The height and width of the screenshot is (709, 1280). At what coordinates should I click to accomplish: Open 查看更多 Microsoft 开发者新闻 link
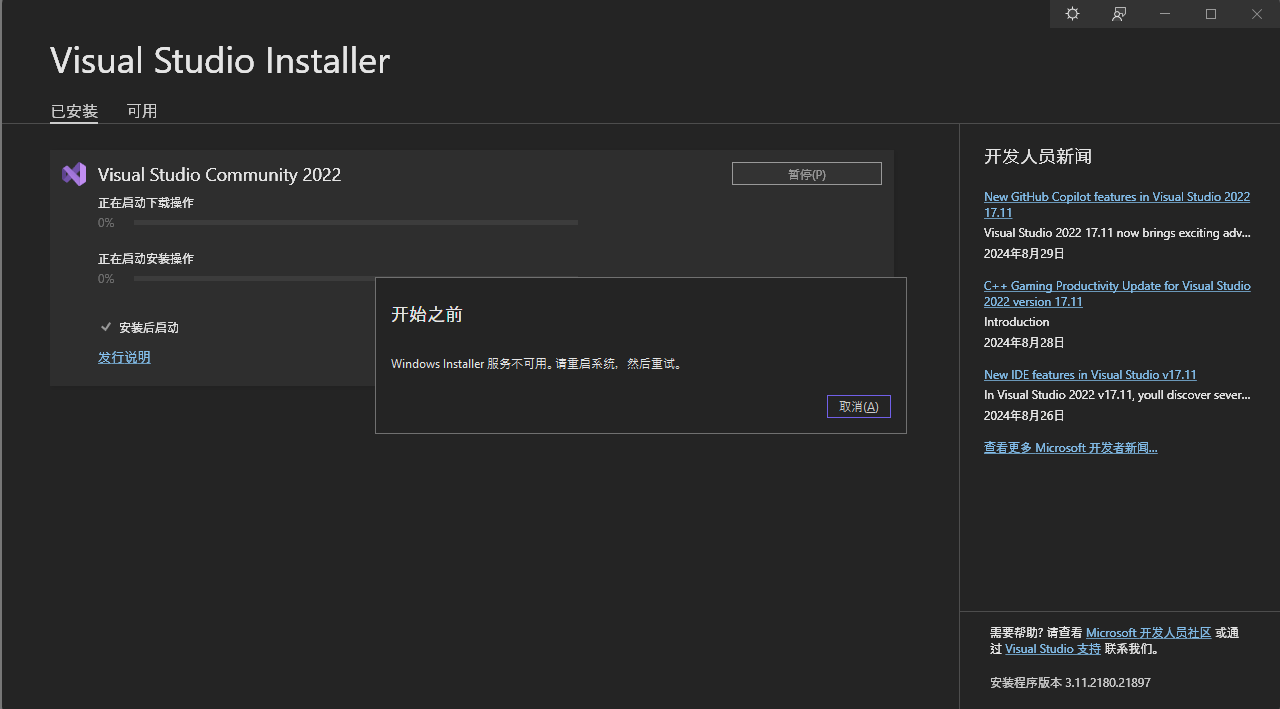tap(1071, 448)
